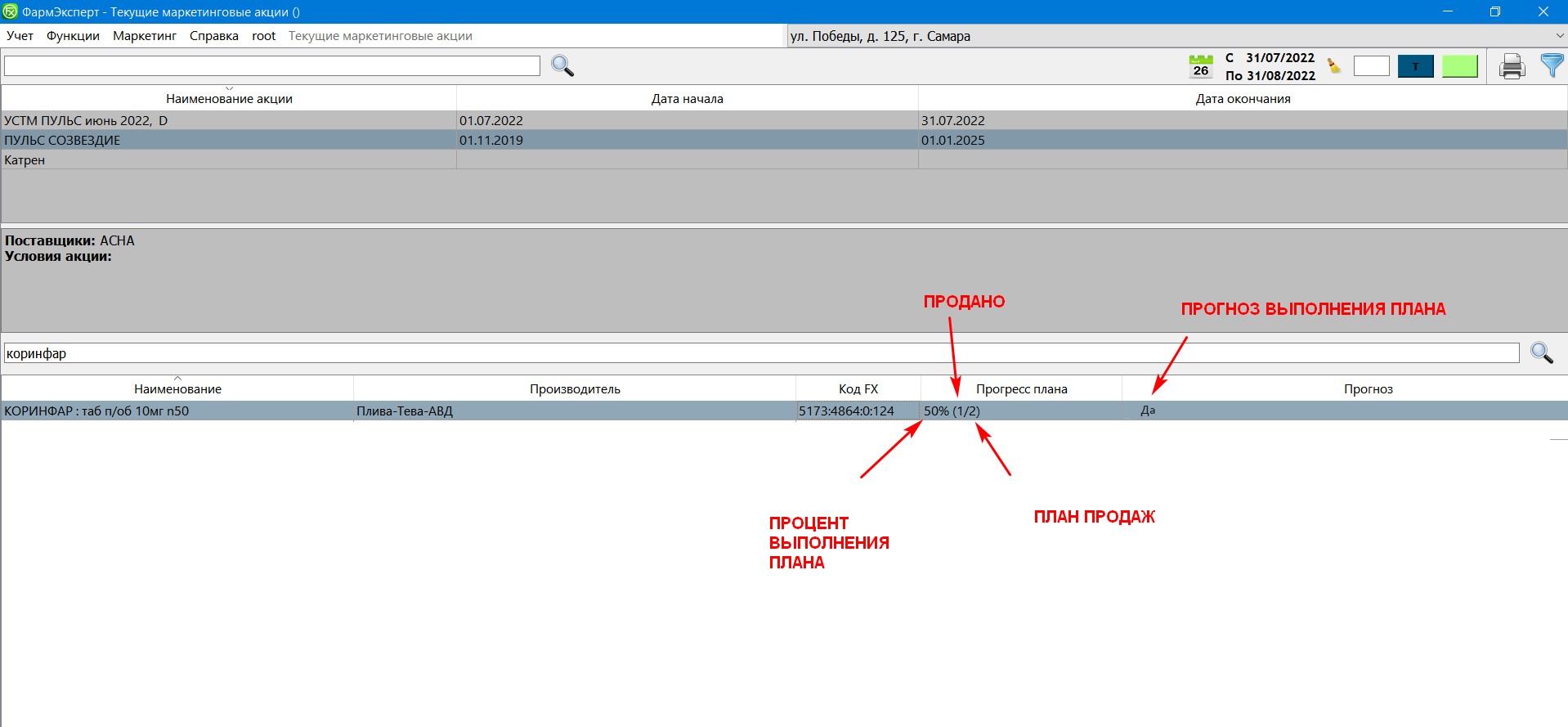Click the top promotion search field

271,65
